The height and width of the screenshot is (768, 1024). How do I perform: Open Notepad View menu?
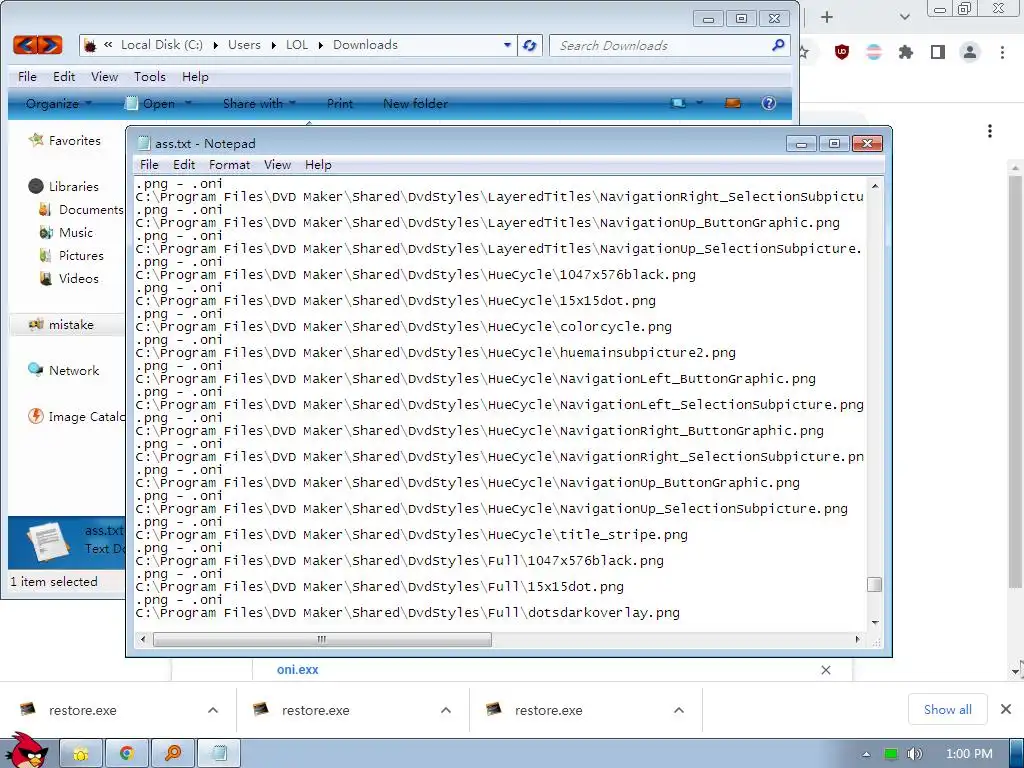pos(277,165)
